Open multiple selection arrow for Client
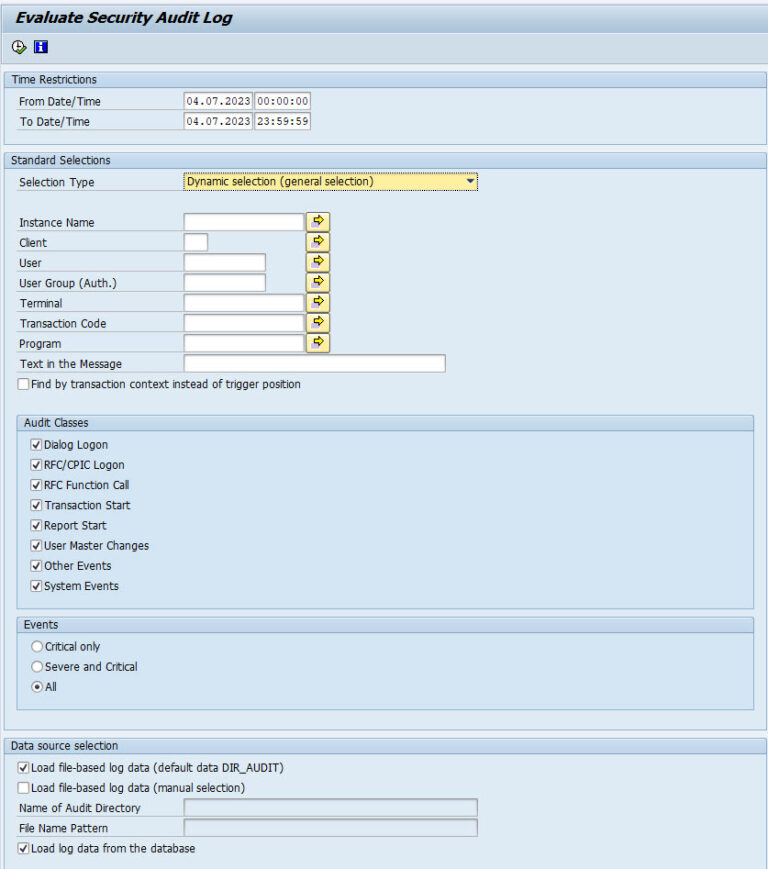The image size is (768, 869). [x=318, y=242]
